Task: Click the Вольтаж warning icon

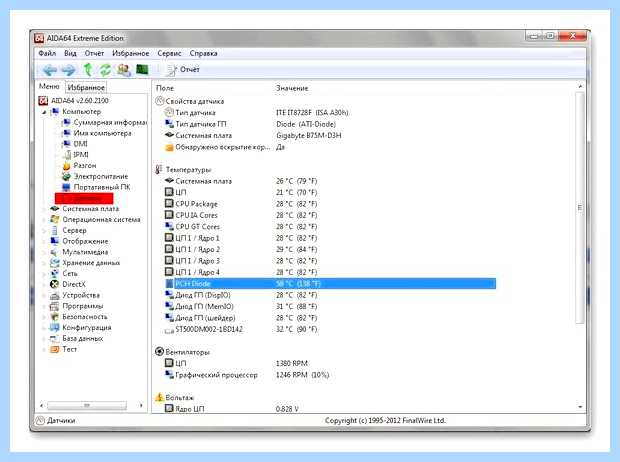Action: [x=159, y=397]
